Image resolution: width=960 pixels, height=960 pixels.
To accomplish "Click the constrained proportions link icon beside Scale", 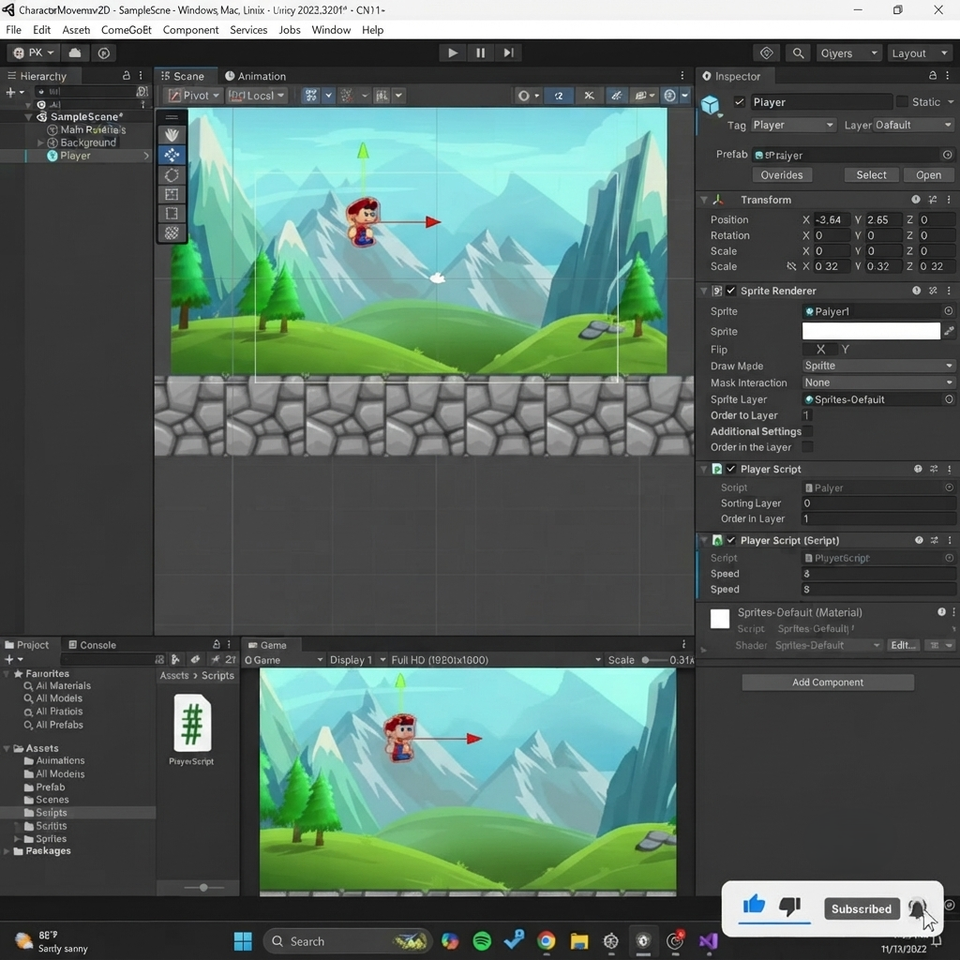I will [791, 266].
